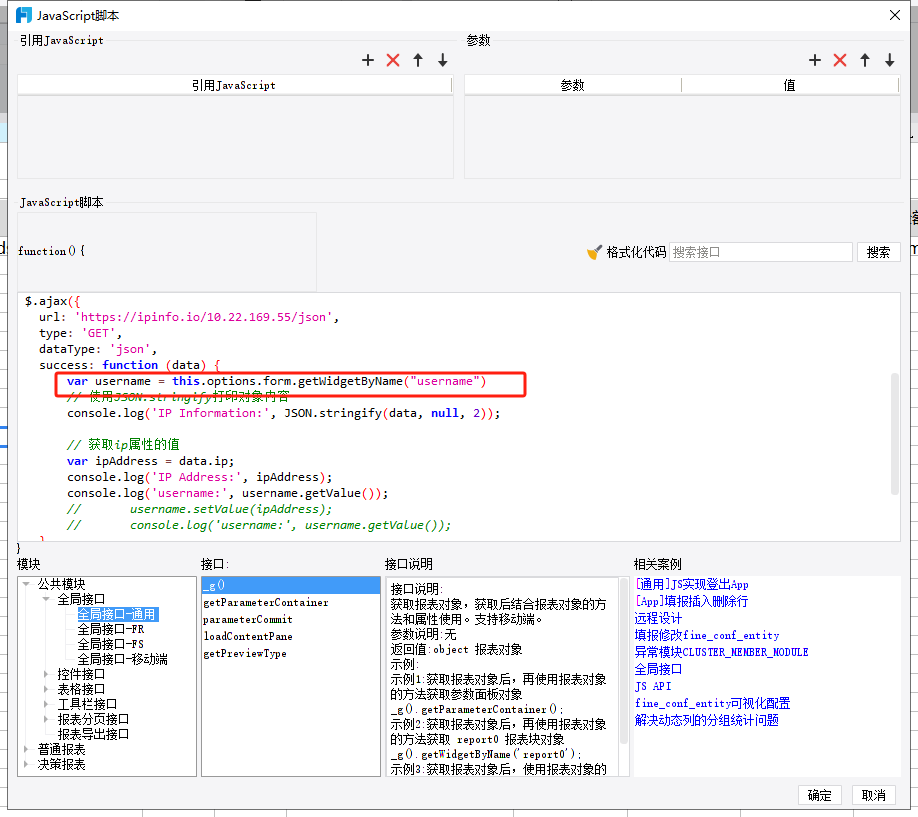Expand the 普通报表 tree node
This screenshot has height=817, width=918.
pyautogui.click(x=26, y=749)
